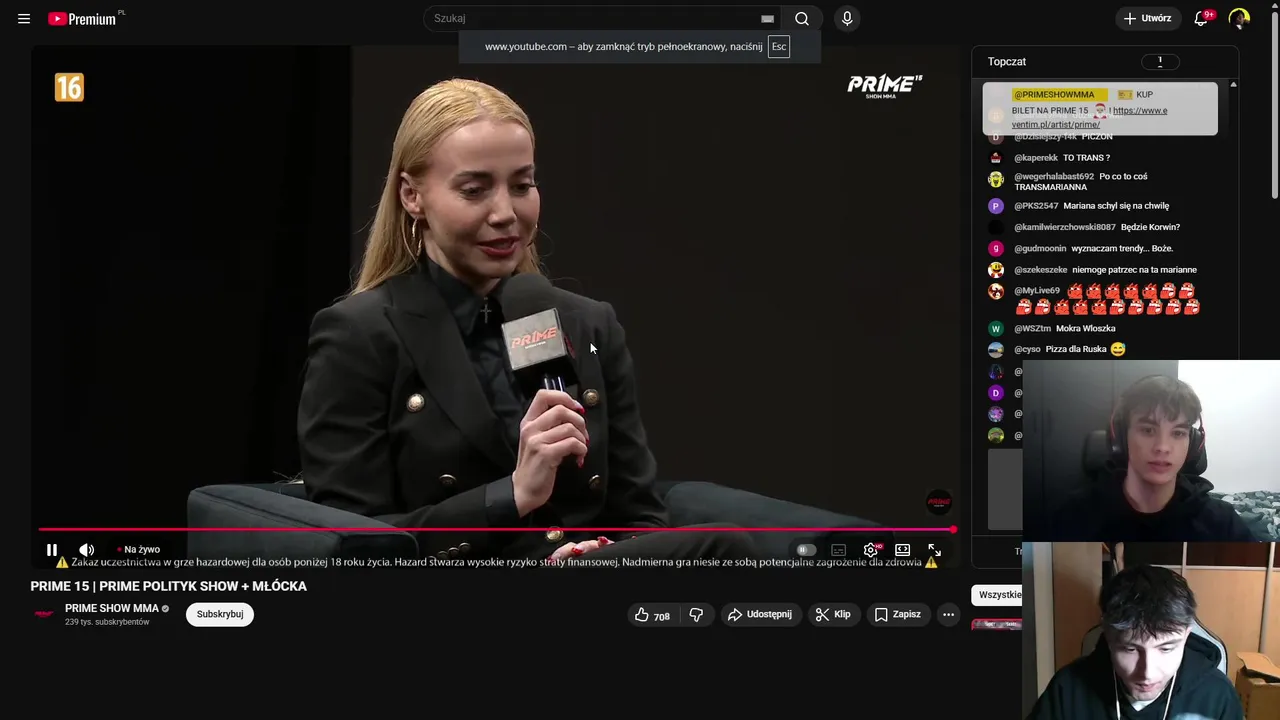Click the video title PRIME 15 text

tap(168, 586)
